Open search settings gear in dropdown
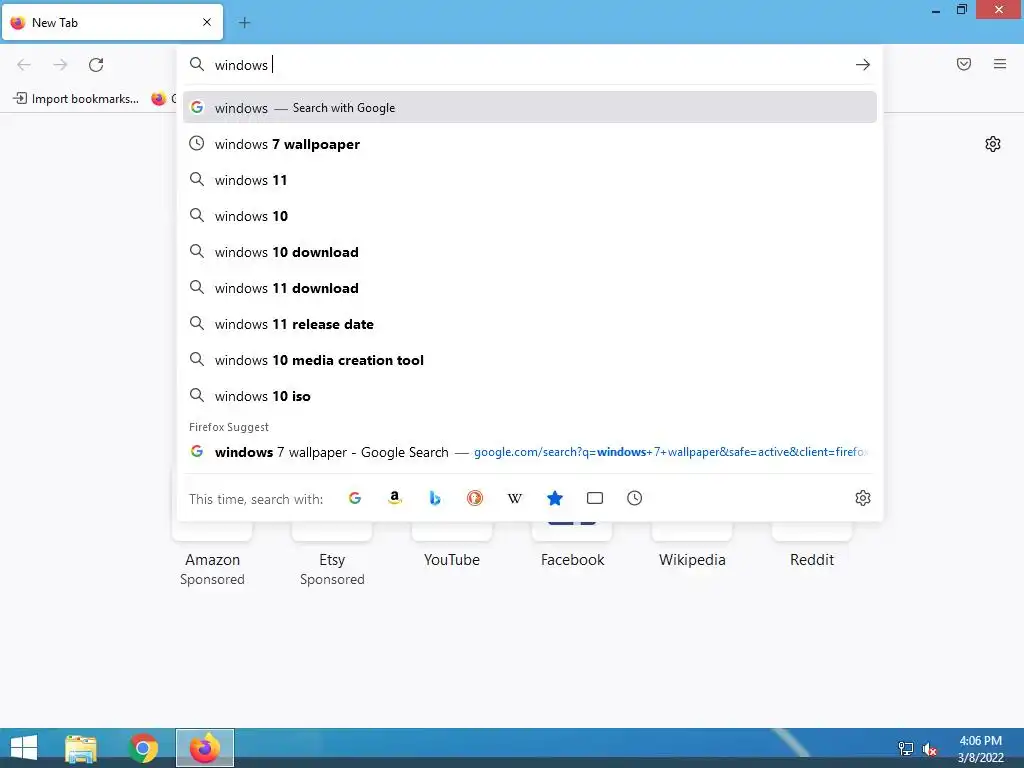Viewport: 1024px width, 768px height. click(x=863, y=498)
